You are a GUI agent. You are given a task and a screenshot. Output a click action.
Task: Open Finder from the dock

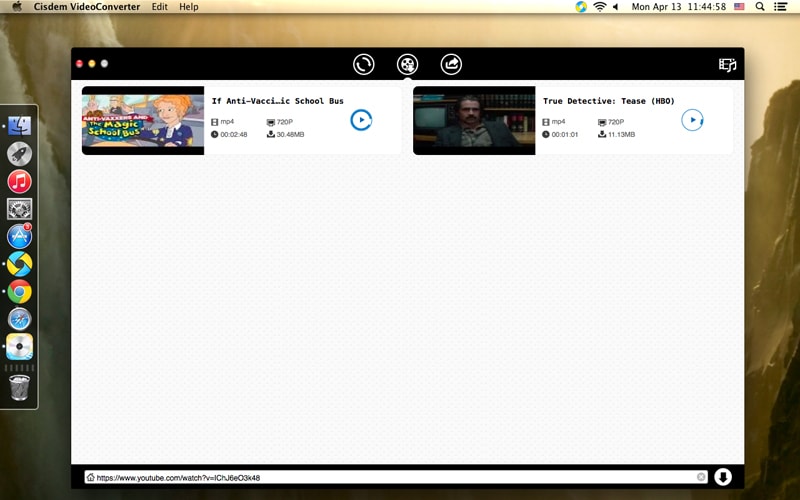click(19, 126)
